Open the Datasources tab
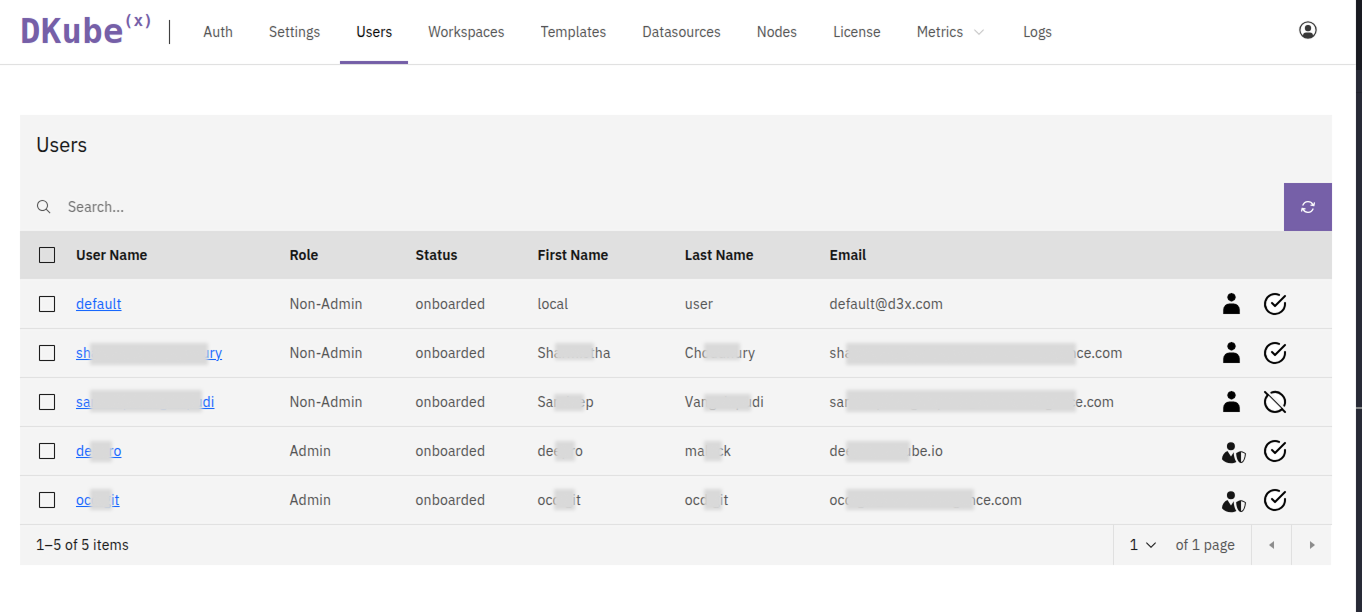 (681, 32)
